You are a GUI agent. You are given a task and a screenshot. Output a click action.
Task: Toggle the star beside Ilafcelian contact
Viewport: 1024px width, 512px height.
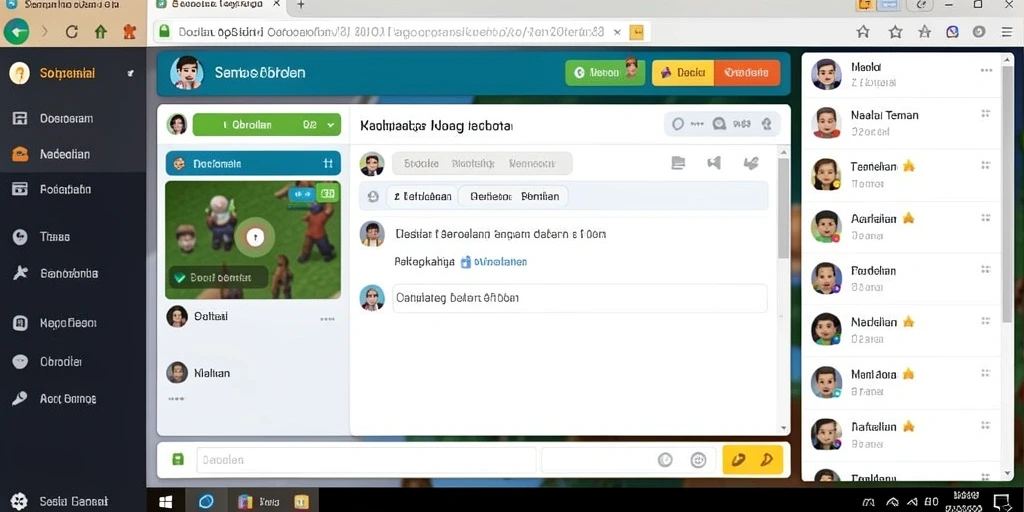[908, 426]
